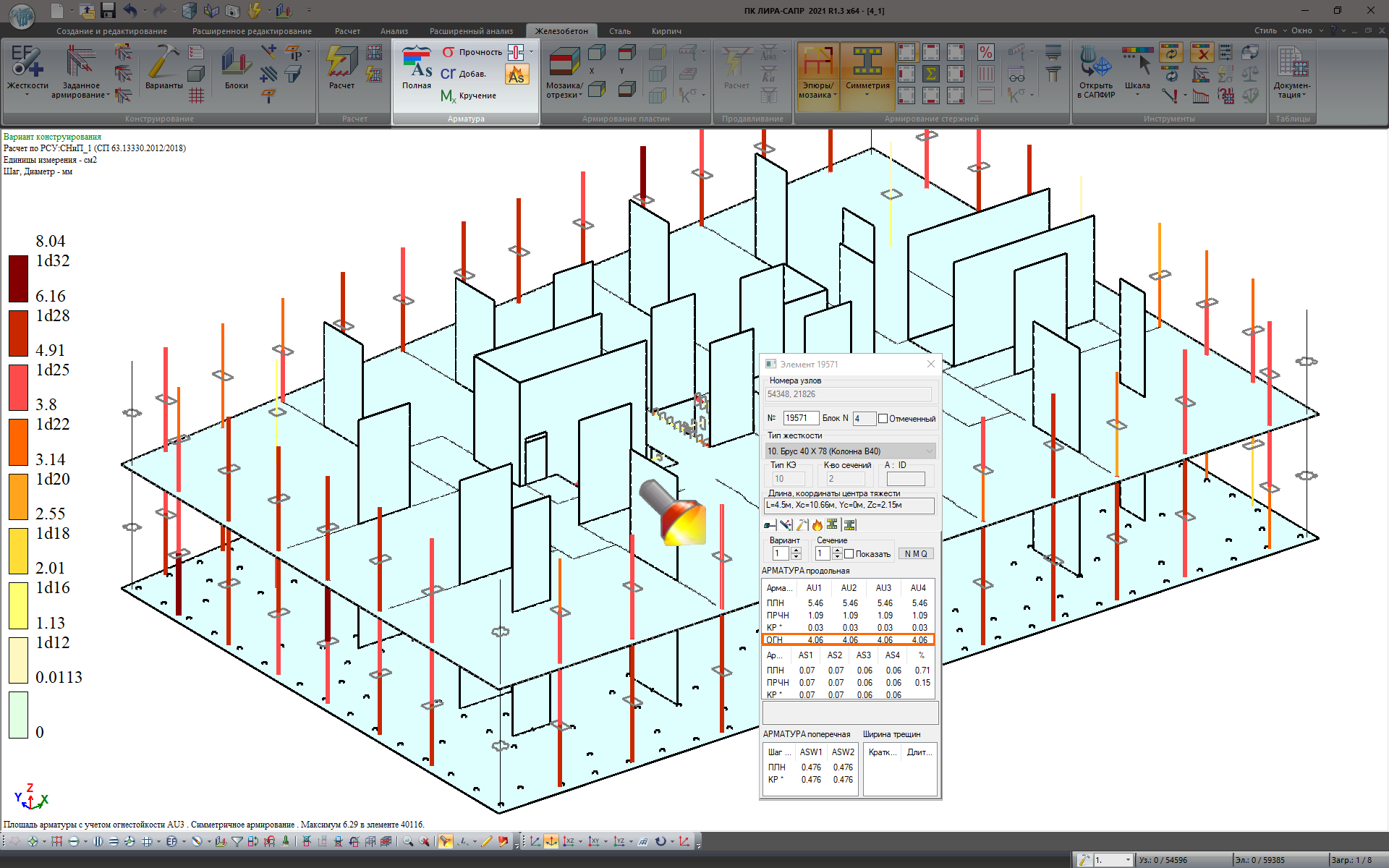The height and width of the screenshot is (868, 1389).
Task: Expand the Документация tables menu
Action: coord(1292,90)
